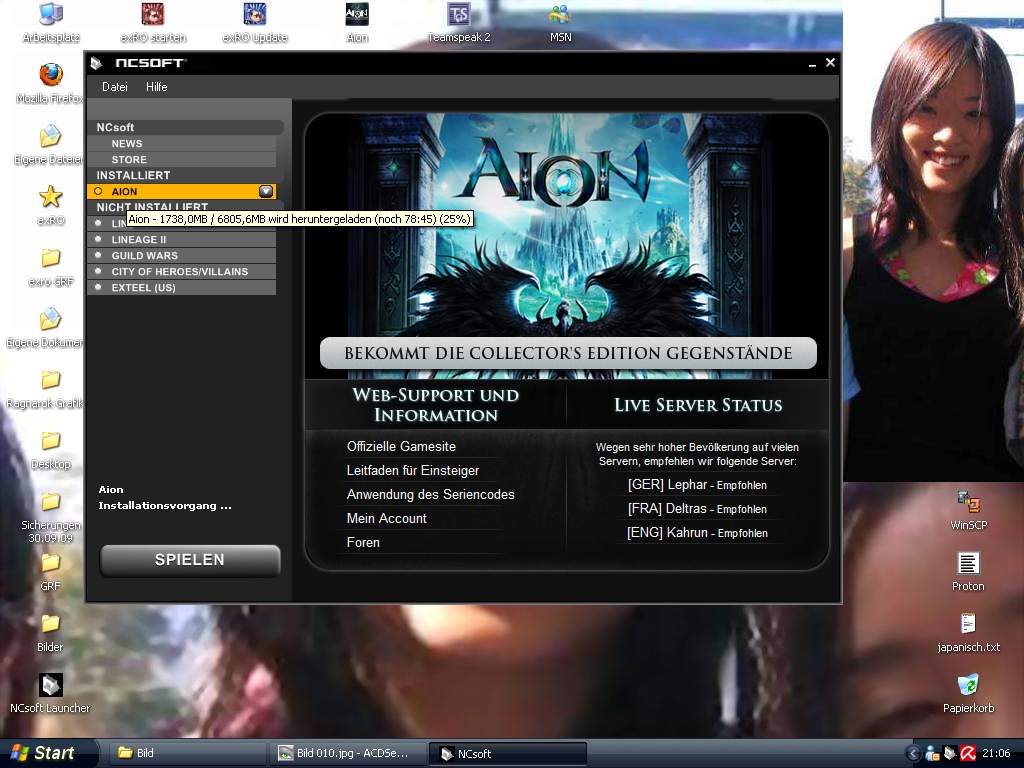This screenshot has height=768, width=1024.
Task: Expand the AION entry dropdown arrow
Action: [x=266, y=191]
